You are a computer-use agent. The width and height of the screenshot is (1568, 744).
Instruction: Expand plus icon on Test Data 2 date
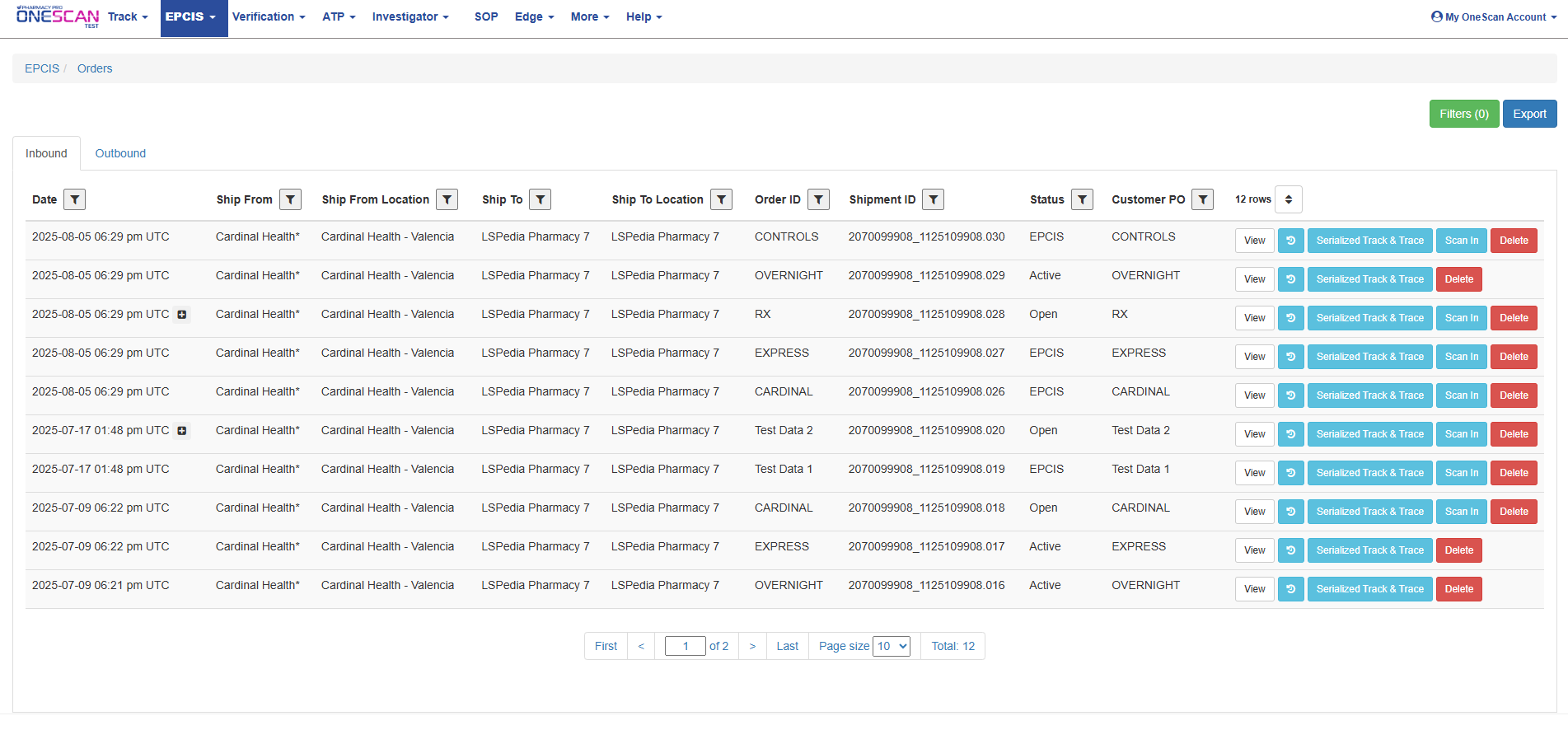(x=182, y=431)
